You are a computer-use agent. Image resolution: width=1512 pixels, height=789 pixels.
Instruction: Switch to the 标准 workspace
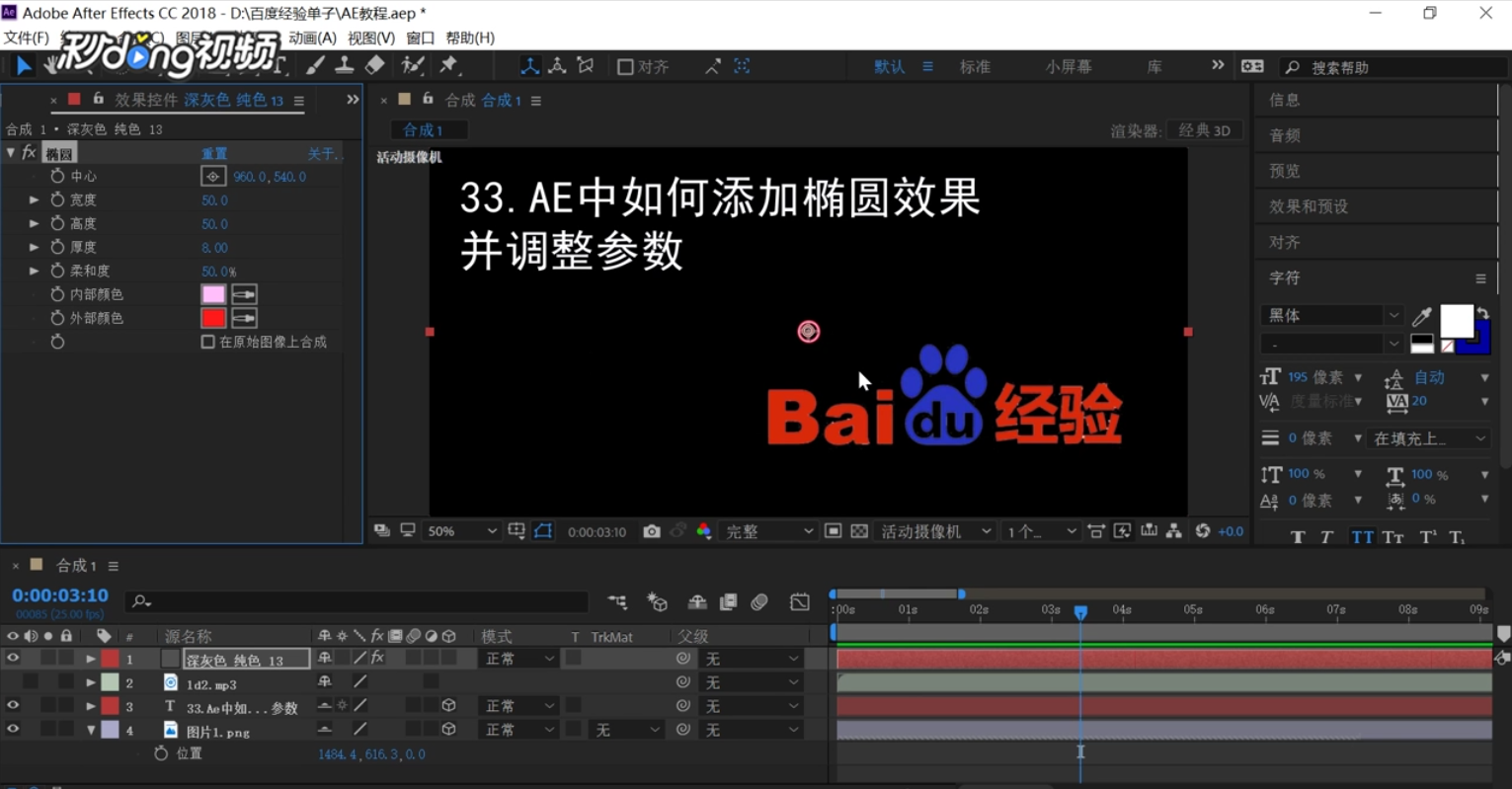(975, 67)
